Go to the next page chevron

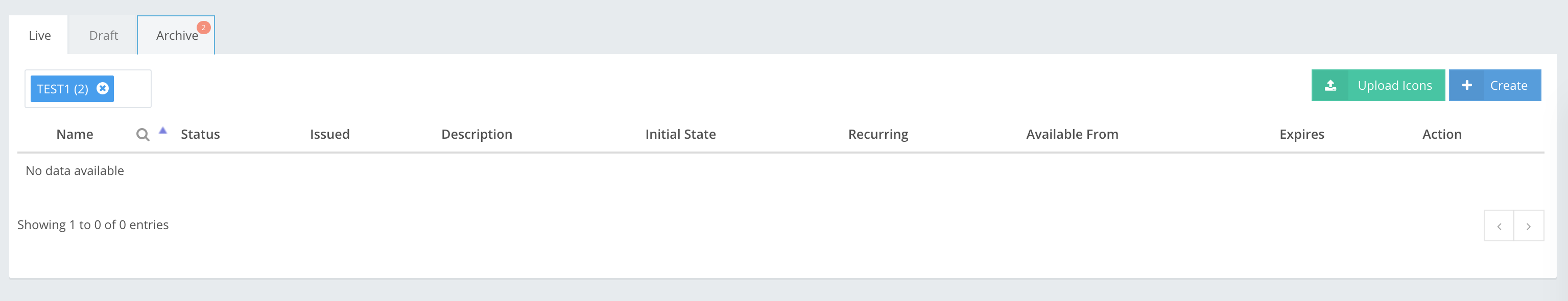tap(1529, 226)
